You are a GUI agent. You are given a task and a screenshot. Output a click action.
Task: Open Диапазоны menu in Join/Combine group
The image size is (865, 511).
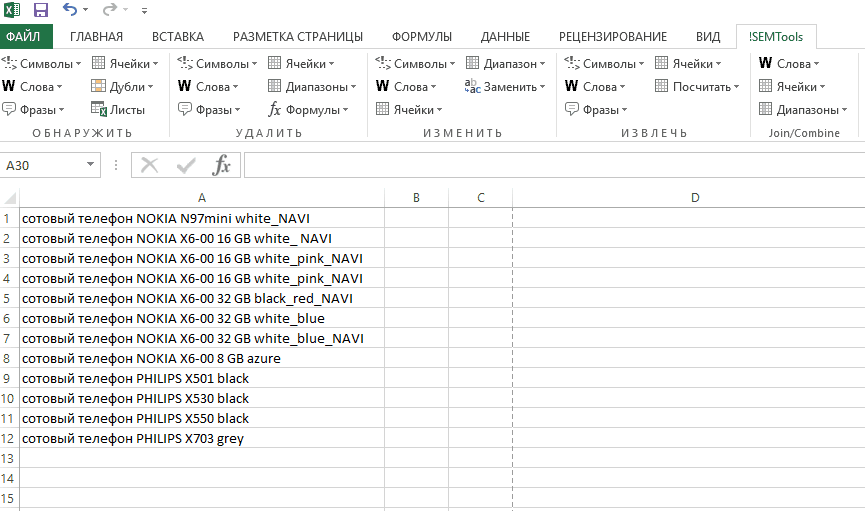tap(803, 110)
